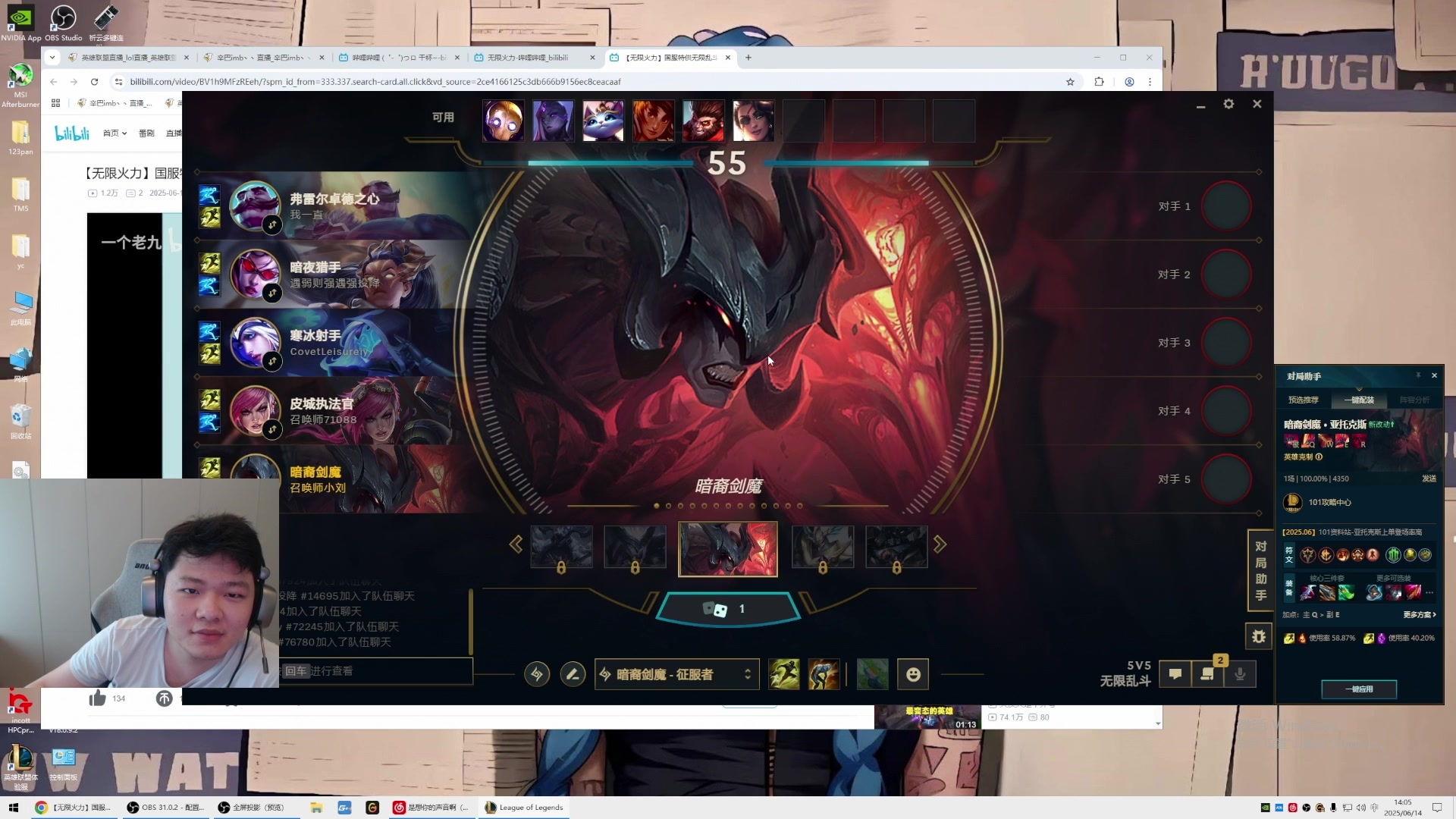Report a bug with the bug icon
This screenshot has height=819, width=1456.
pyautogui.click(x=1259, y=636)
